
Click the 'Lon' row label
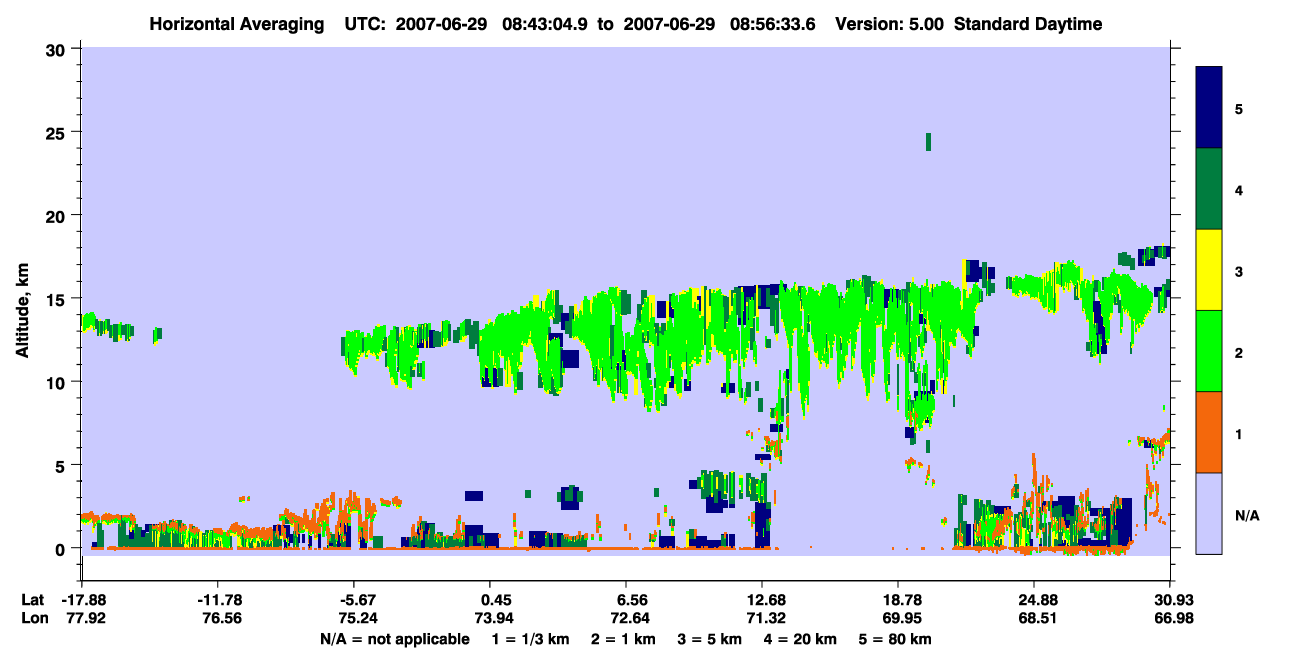pos(33,618)
